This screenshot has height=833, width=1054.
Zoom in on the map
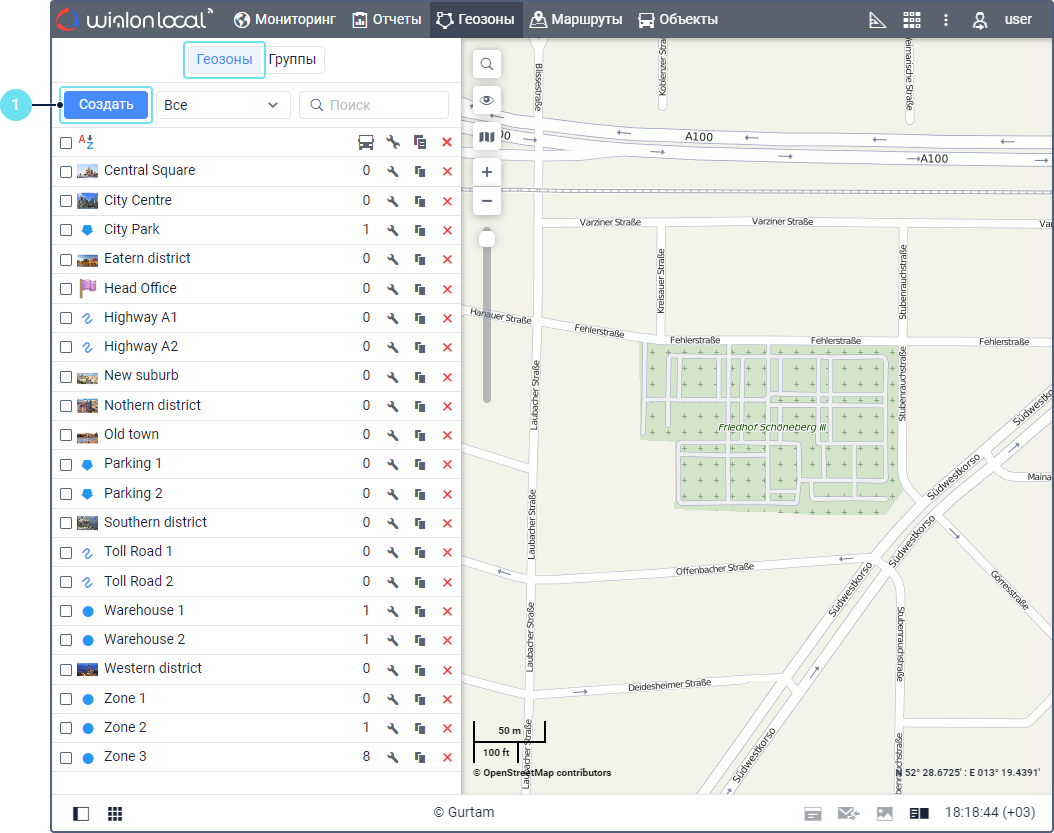pyautogui.click(x=487, y=172)
